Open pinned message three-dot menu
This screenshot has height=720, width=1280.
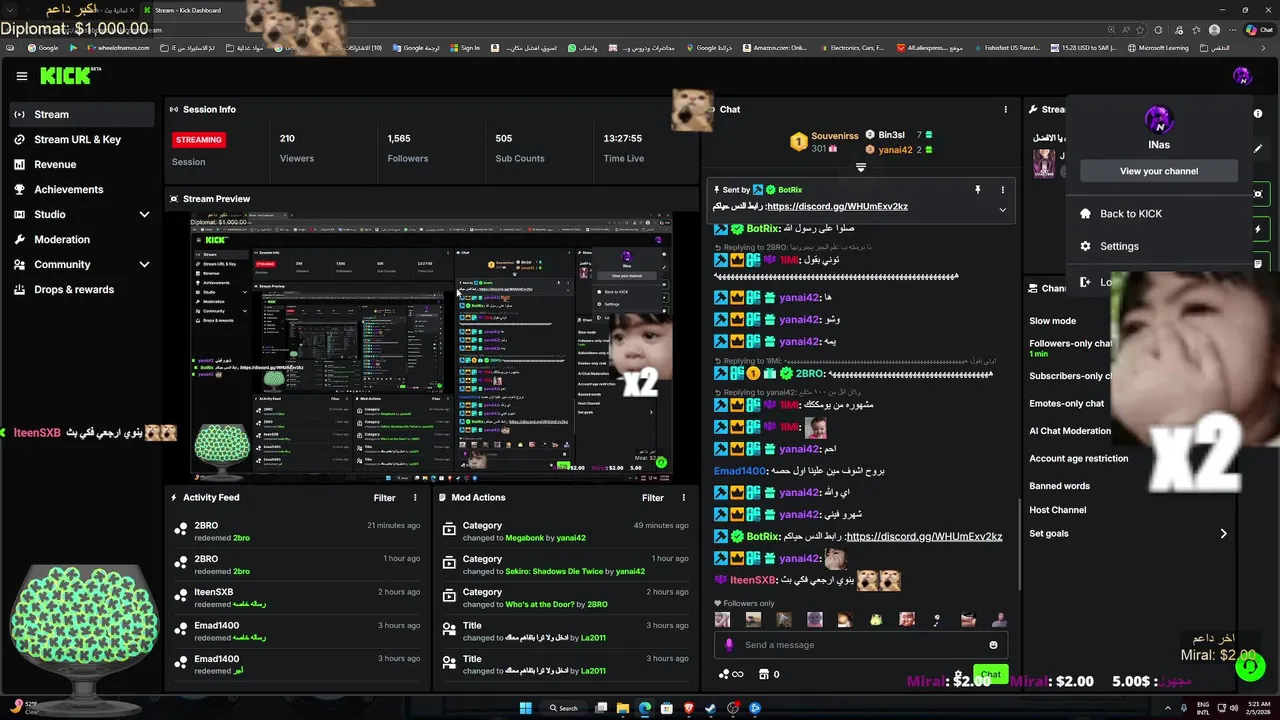click(1002, 189)
